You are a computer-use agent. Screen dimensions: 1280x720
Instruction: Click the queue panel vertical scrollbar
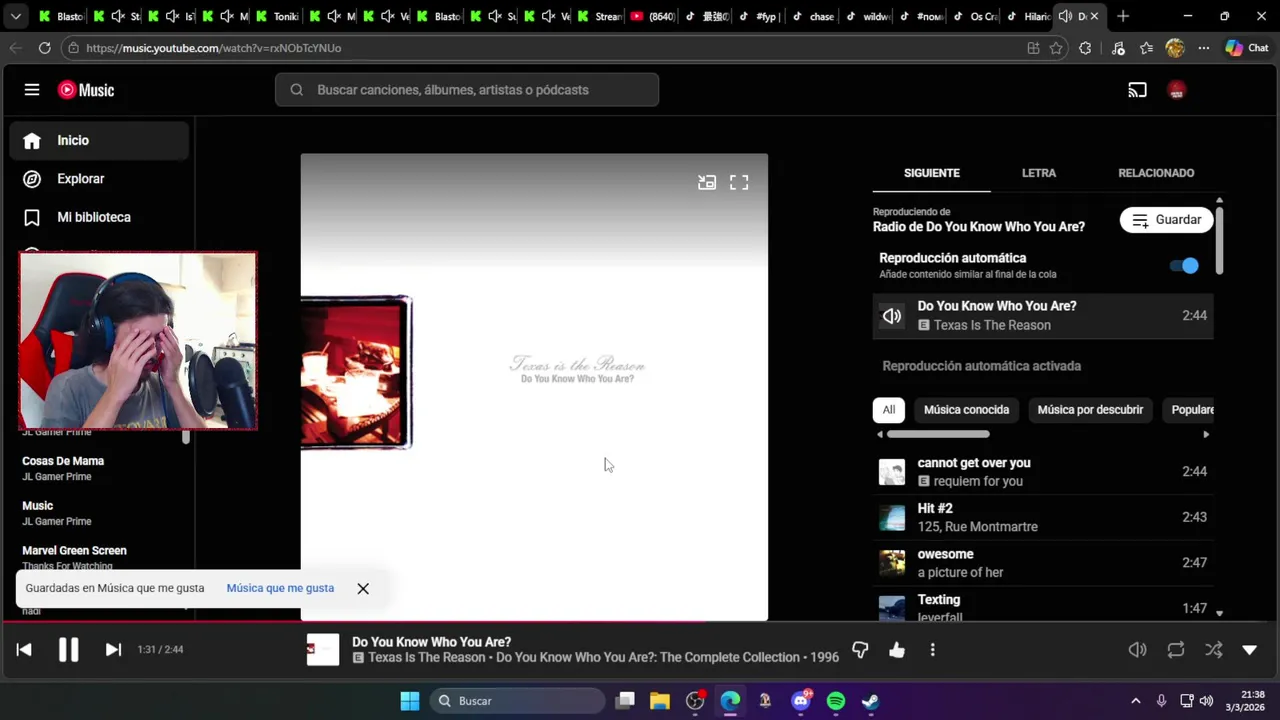click(1219, 240)
